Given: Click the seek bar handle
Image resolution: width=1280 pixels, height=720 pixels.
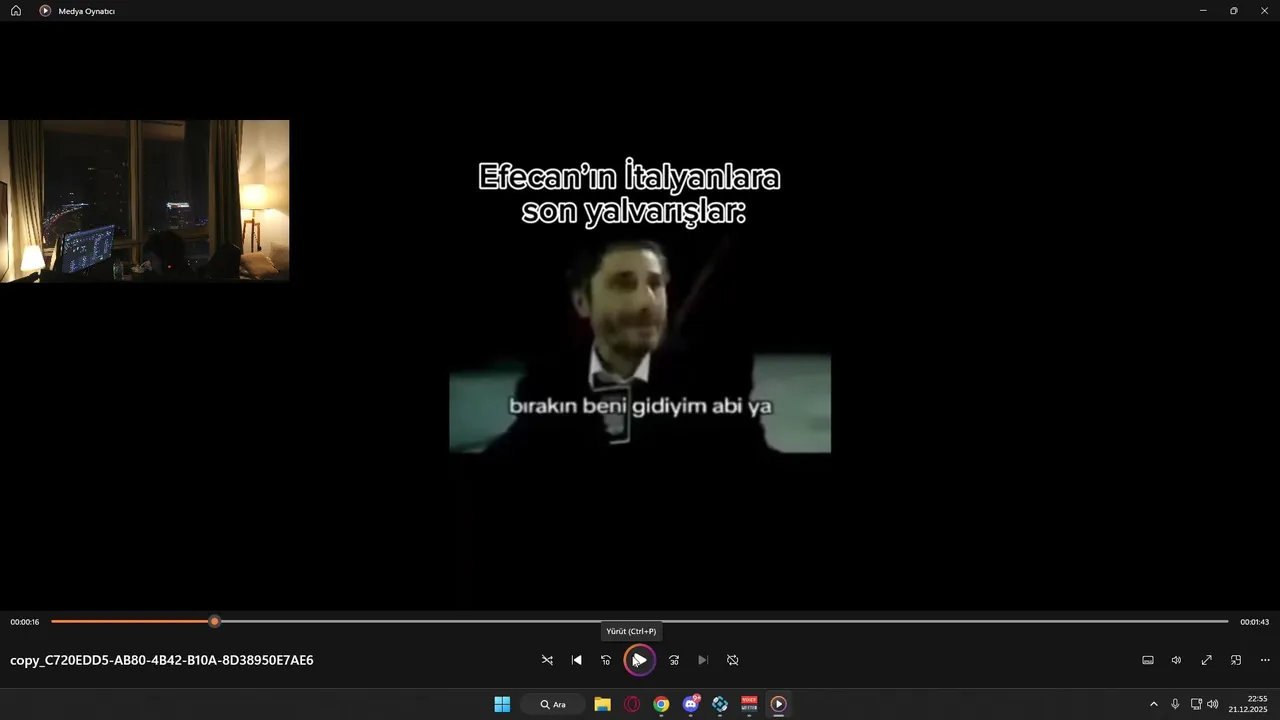Looking at the screenshot, I should 214,621.
